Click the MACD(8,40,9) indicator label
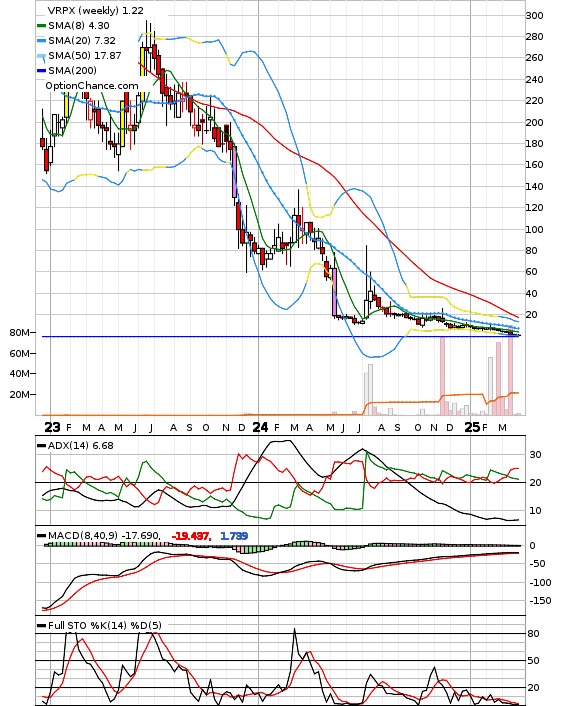The image size is (566, 706). [83, 536]
